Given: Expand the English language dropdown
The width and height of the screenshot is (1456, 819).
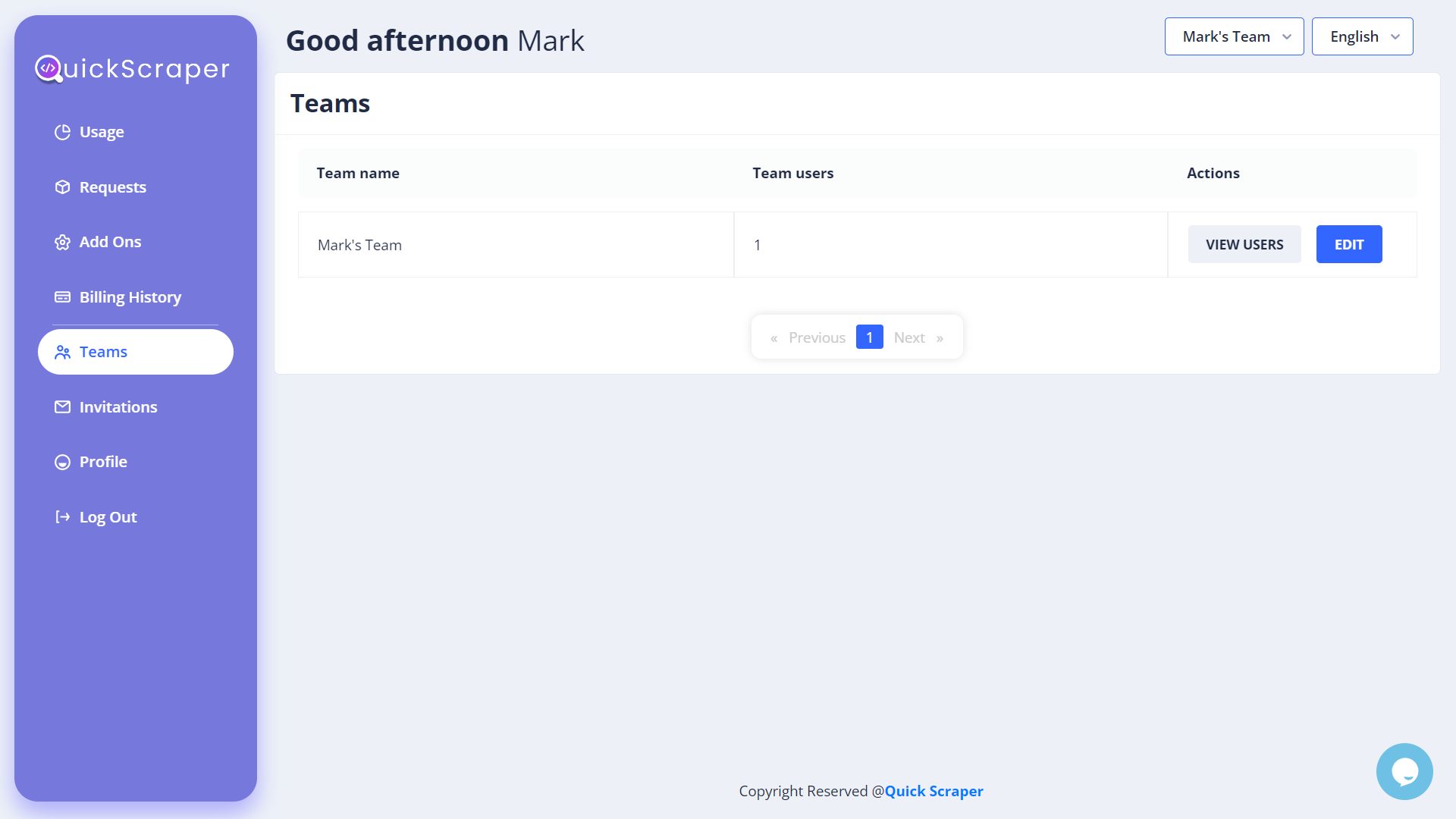Looking at the screenshot, I should [x=1363, y=36].
